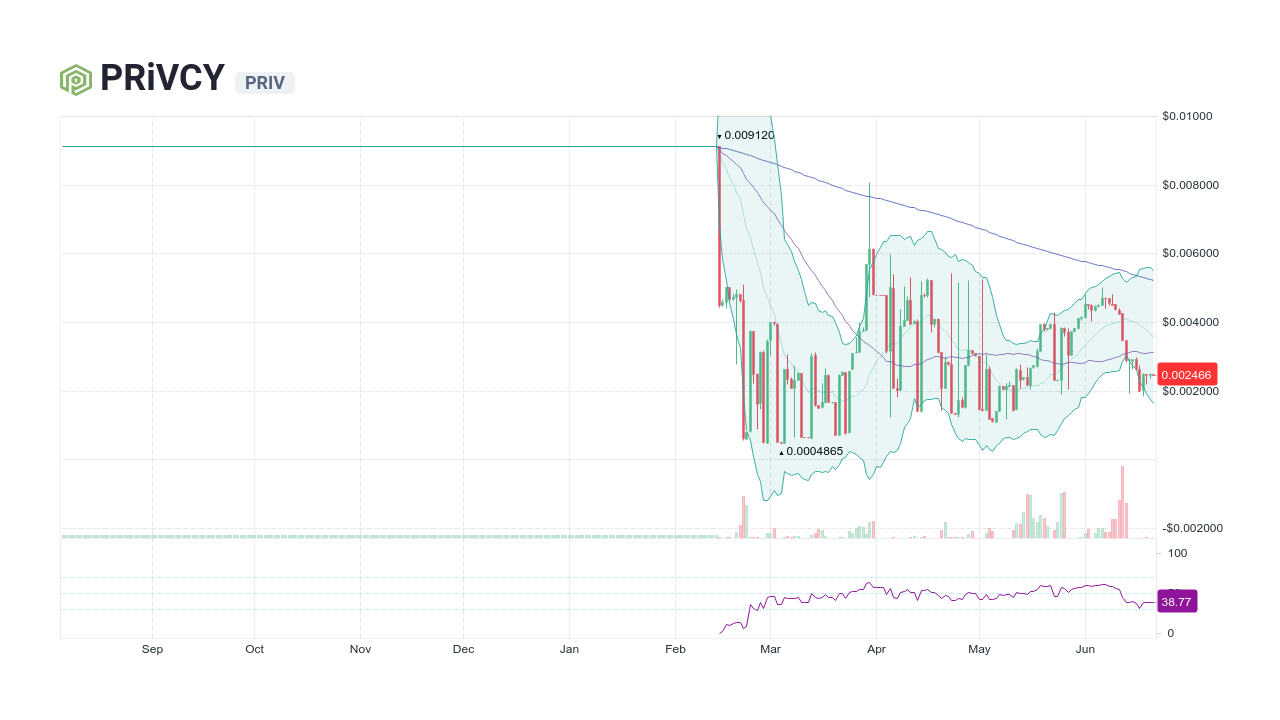Viewport: 1280px width, 720px height.
Task: Click the low marker 0.0004865
Action: (811, 451)
